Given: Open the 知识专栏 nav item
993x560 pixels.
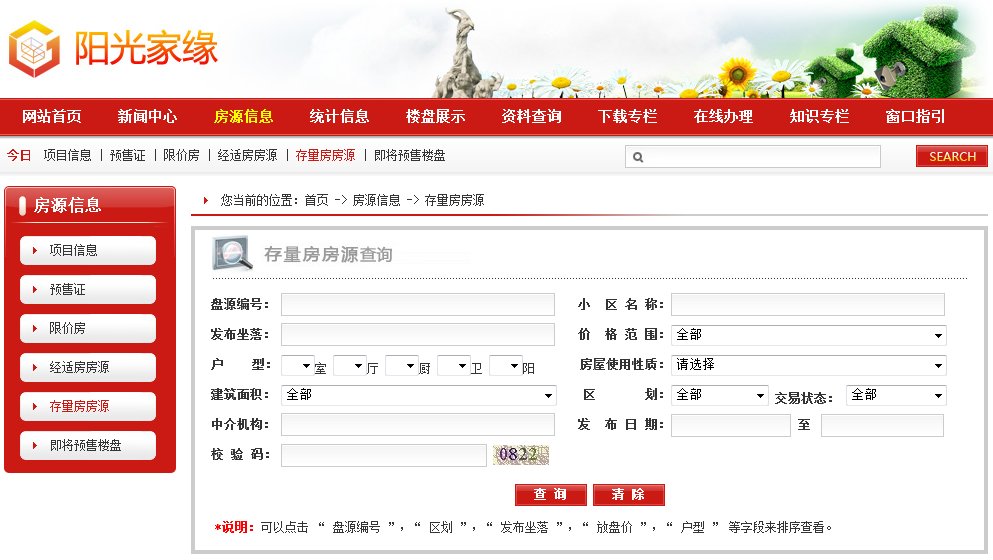Looking at the screenshot, I should click(x=819, y=117).
